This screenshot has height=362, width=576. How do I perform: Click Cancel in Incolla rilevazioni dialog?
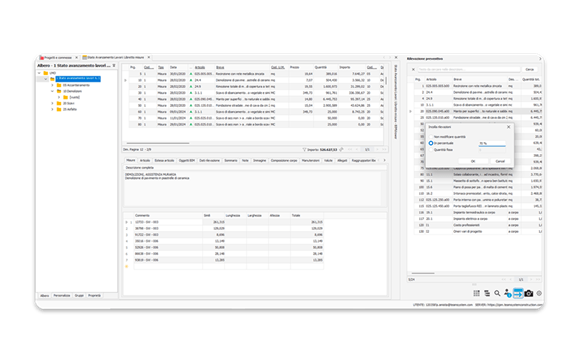[500, 161]
